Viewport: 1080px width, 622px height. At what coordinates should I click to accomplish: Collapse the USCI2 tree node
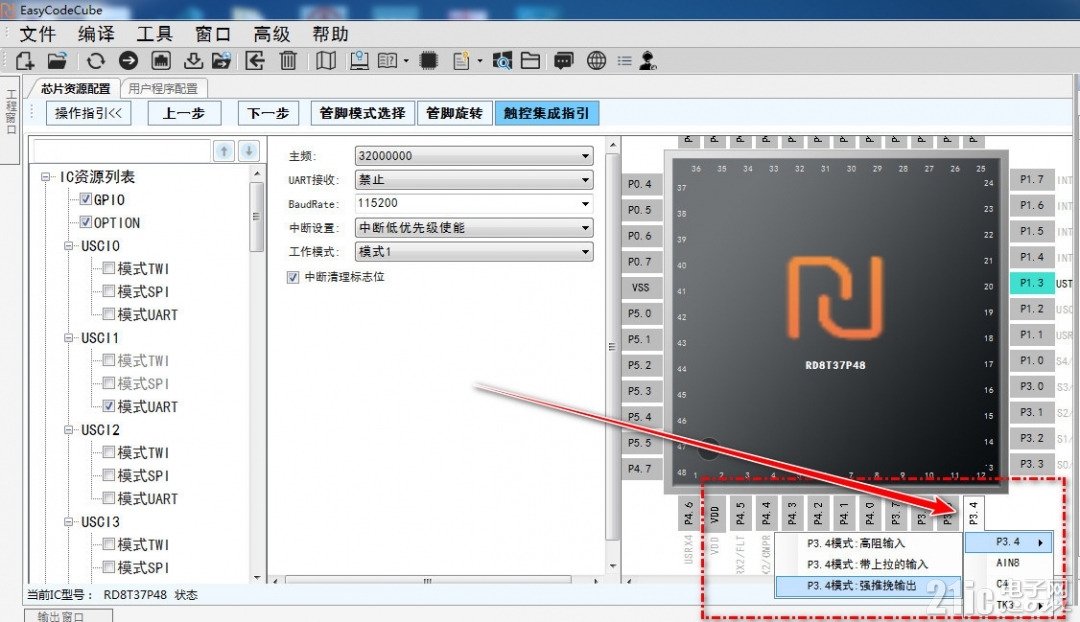tap(68, 430)
